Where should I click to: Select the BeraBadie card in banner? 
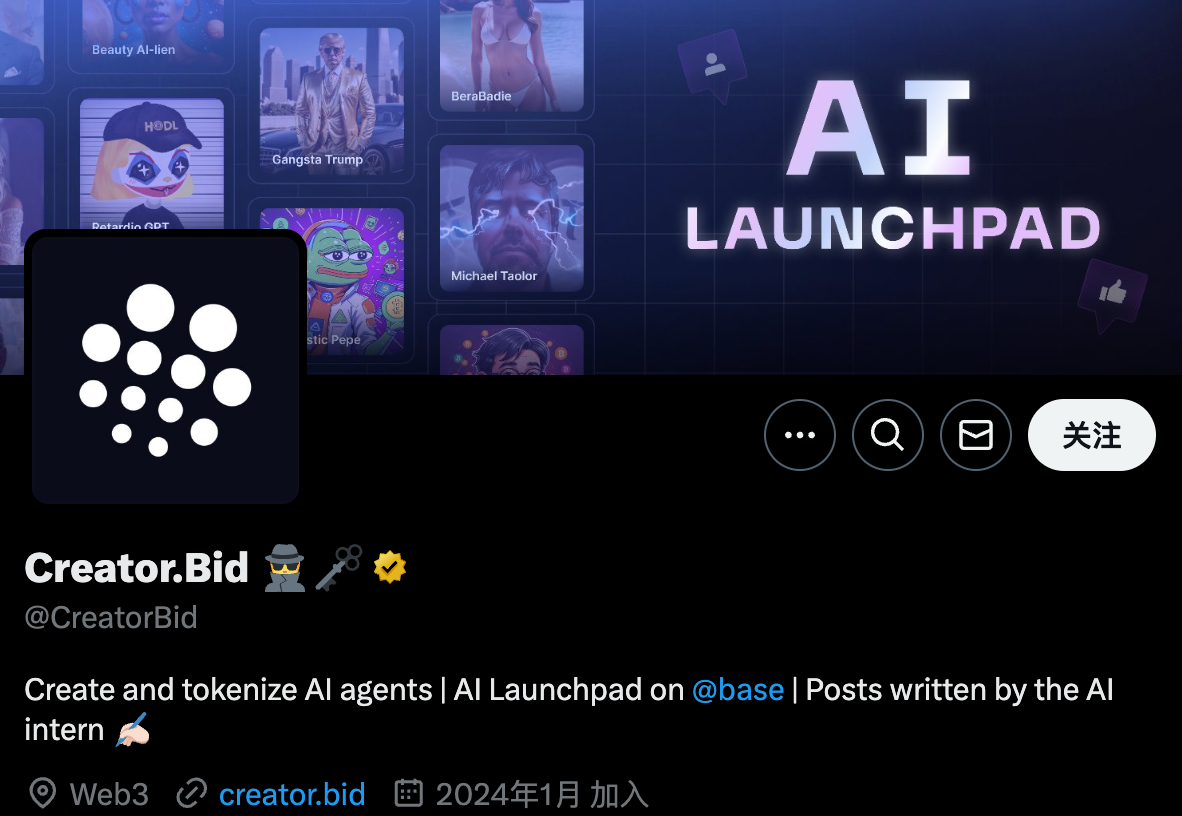[512, 56]
